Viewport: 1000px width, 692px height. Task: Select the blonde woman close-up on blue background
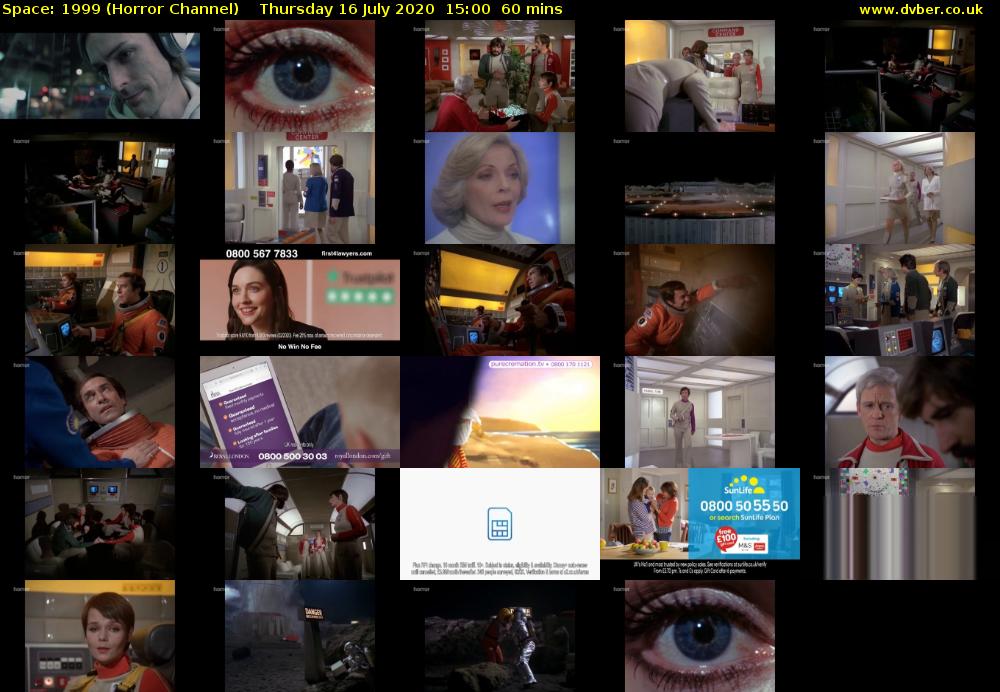[499, 188]
